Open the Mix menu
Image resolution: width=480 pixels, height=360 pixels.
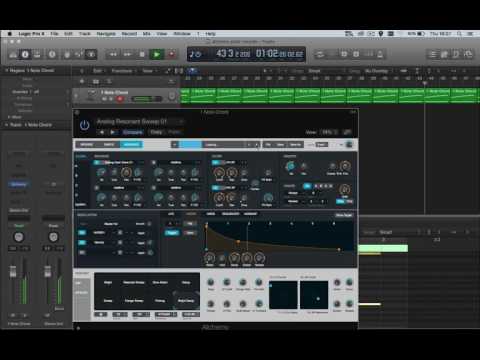coord(146,34)
